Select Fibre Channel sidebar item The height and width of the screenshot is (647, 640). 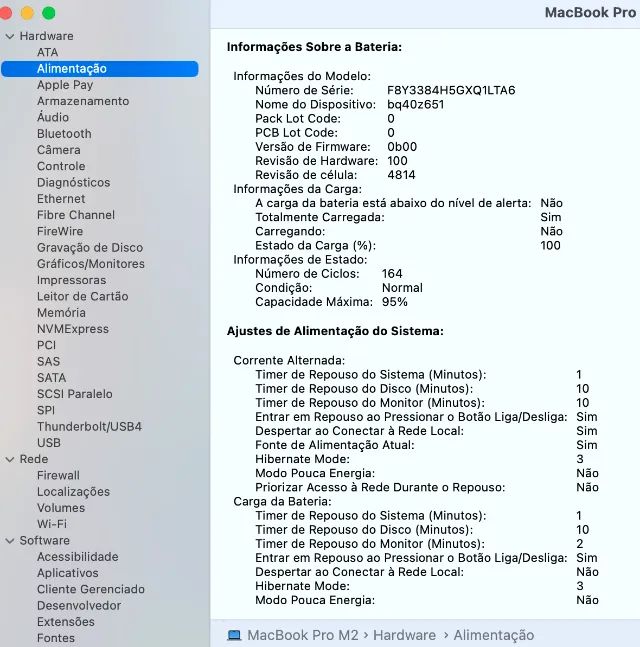(76, 215)
